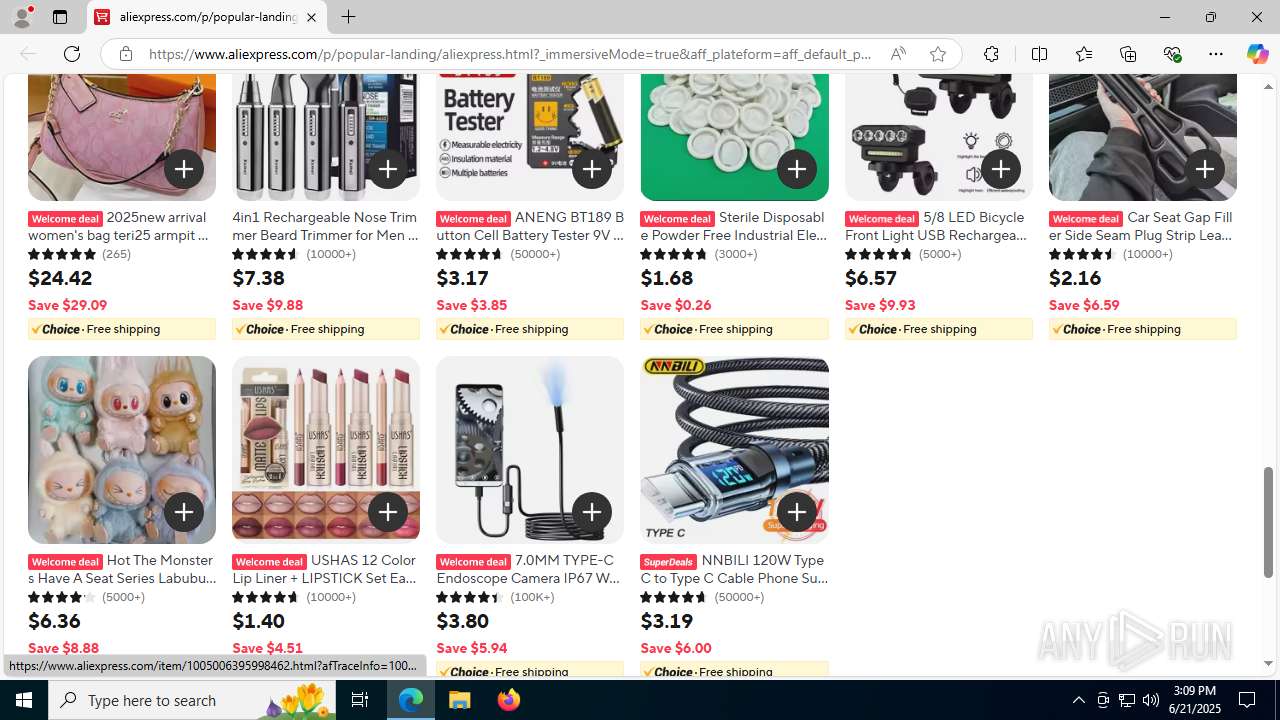Viewport: 1280px width, 720px height.
Task: Select the aliexpress.com browser tab
Action: click(x=207, y=17)
